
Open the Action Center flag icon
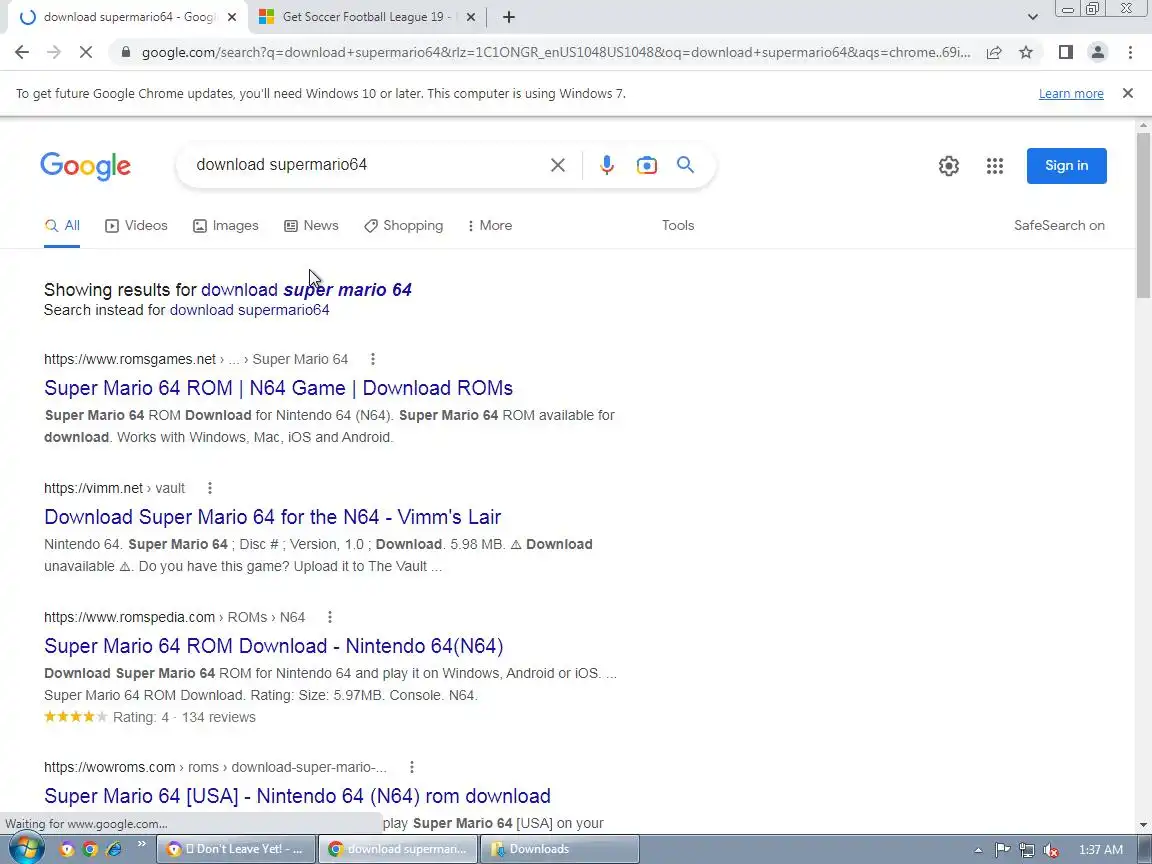[1002, 850]
